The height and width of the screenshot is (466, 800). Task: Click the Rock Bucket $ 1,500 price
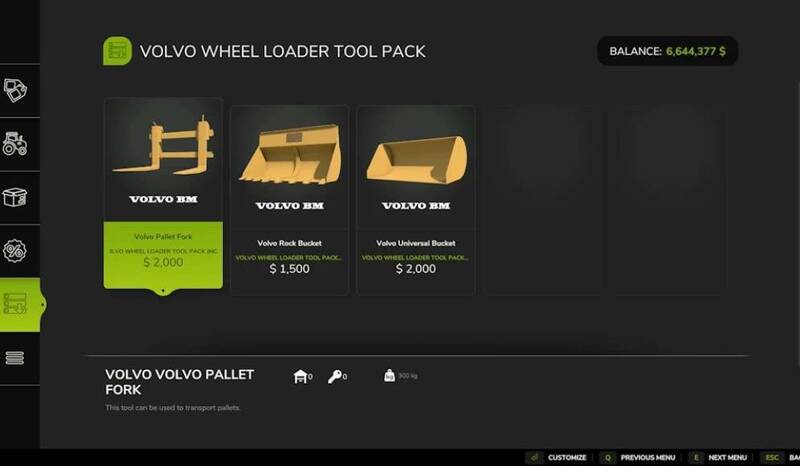[289, 269]
